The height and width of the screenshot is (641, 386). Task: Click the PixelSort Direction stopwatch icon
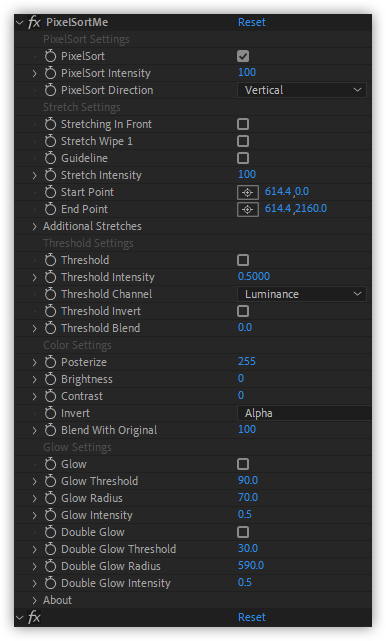pos(50,90)
